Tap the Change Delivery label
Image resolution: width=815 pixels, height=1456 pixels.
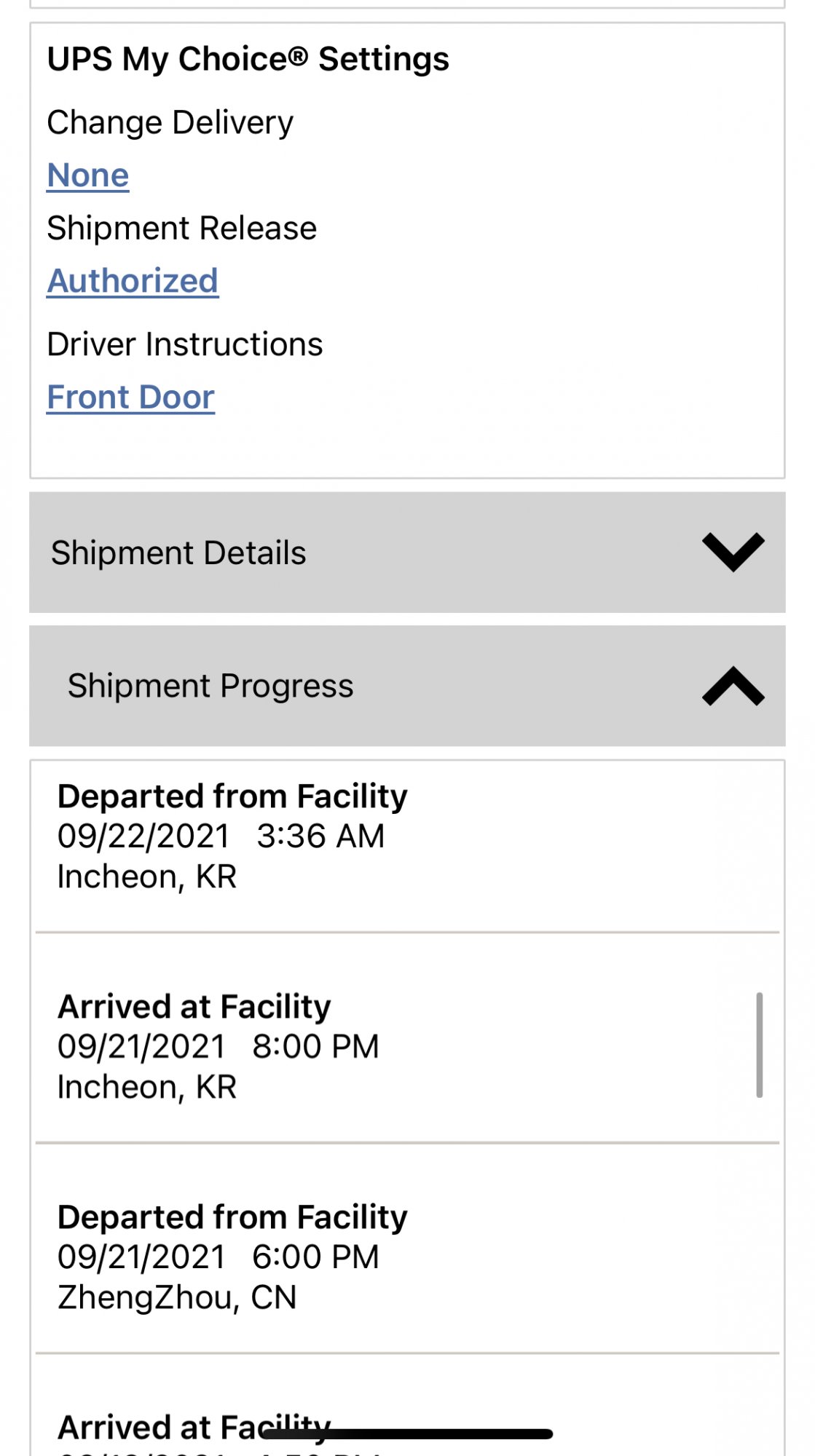point(170,122)
